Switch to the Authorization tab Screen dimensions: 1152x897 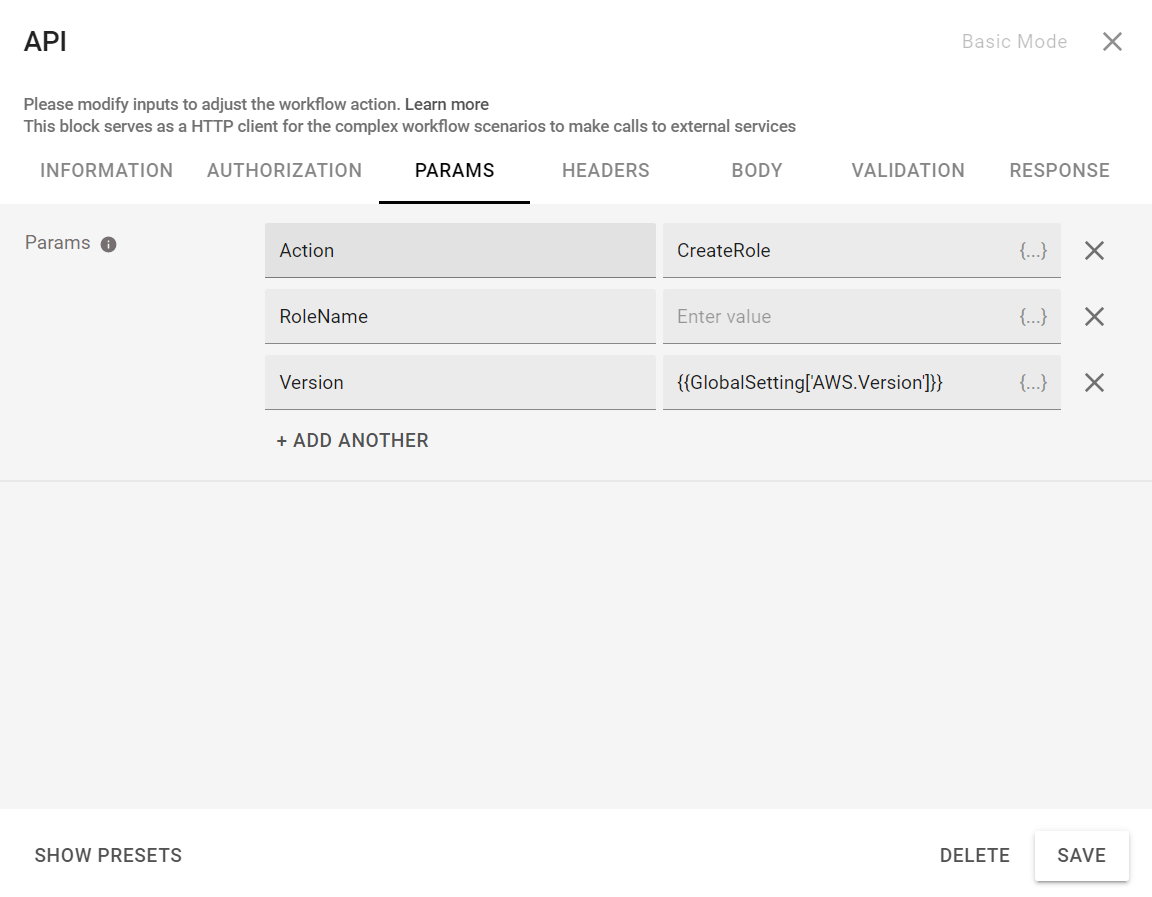[284, 171]
